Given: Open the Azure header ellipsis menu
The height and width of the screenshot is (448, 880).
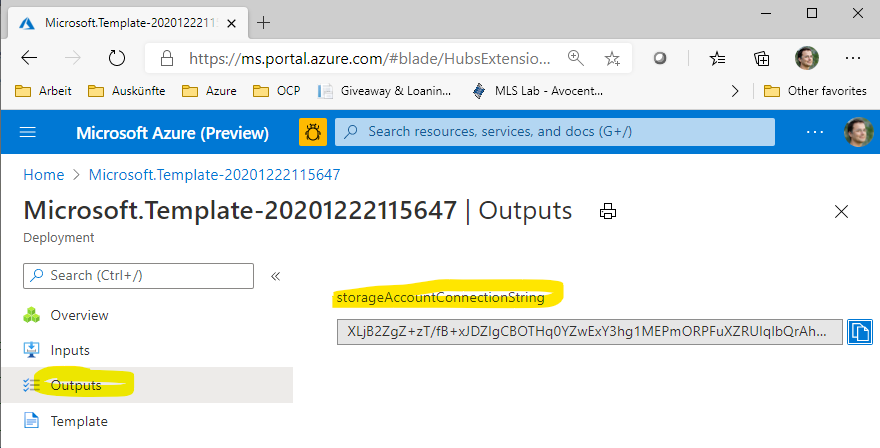Looking at the screenshot, I should pos(814,132).
